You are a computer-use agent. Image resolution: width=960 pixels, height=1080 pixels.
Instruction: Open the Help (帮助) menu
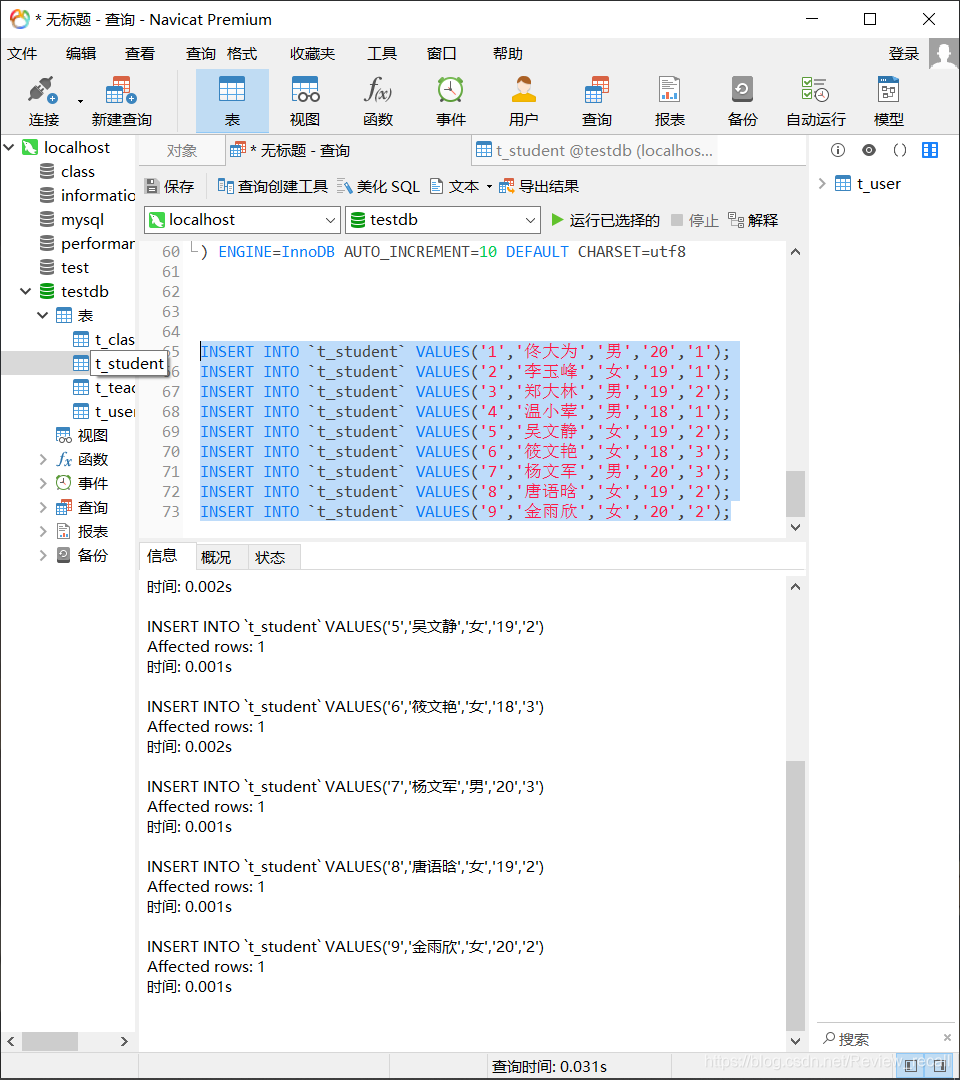click(x=508, y=54)
